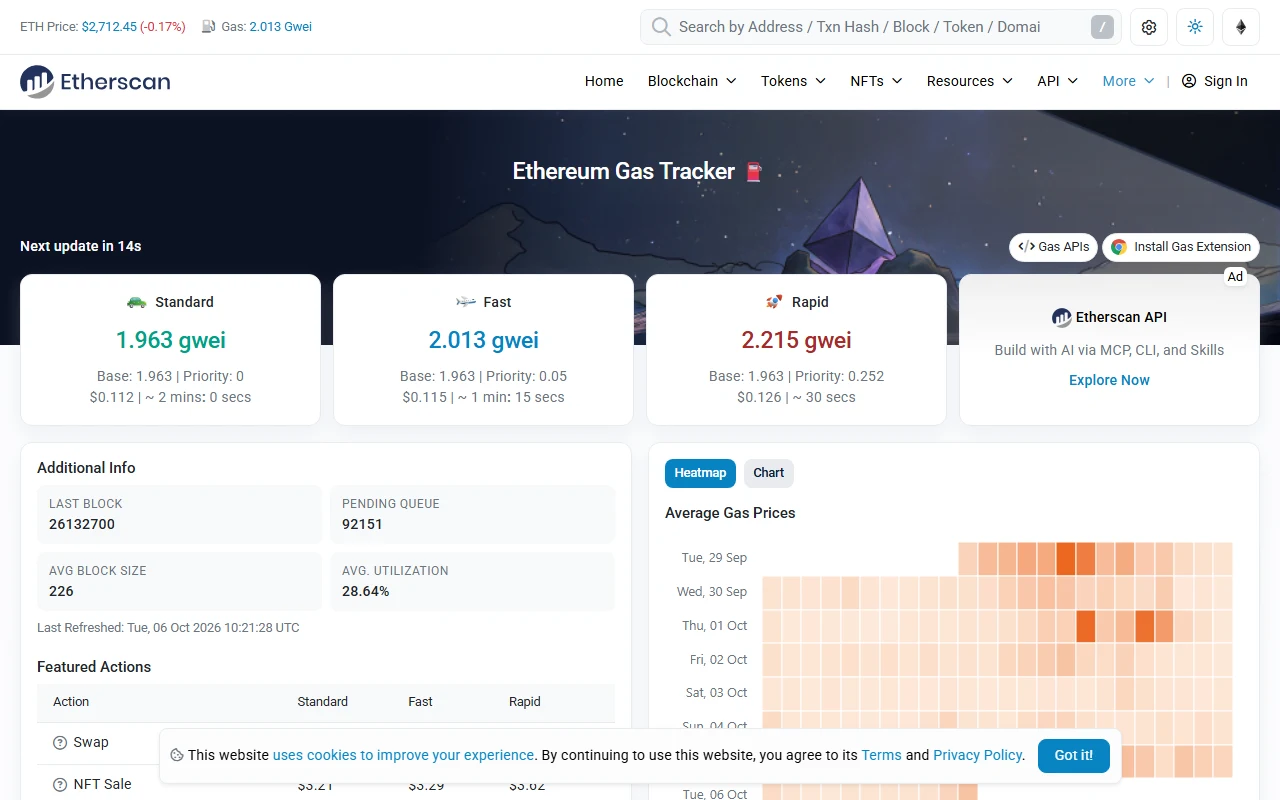Click the Rapid rocket icon
The width and height of the screenshot is (1280, 800).
coord(774,302)
